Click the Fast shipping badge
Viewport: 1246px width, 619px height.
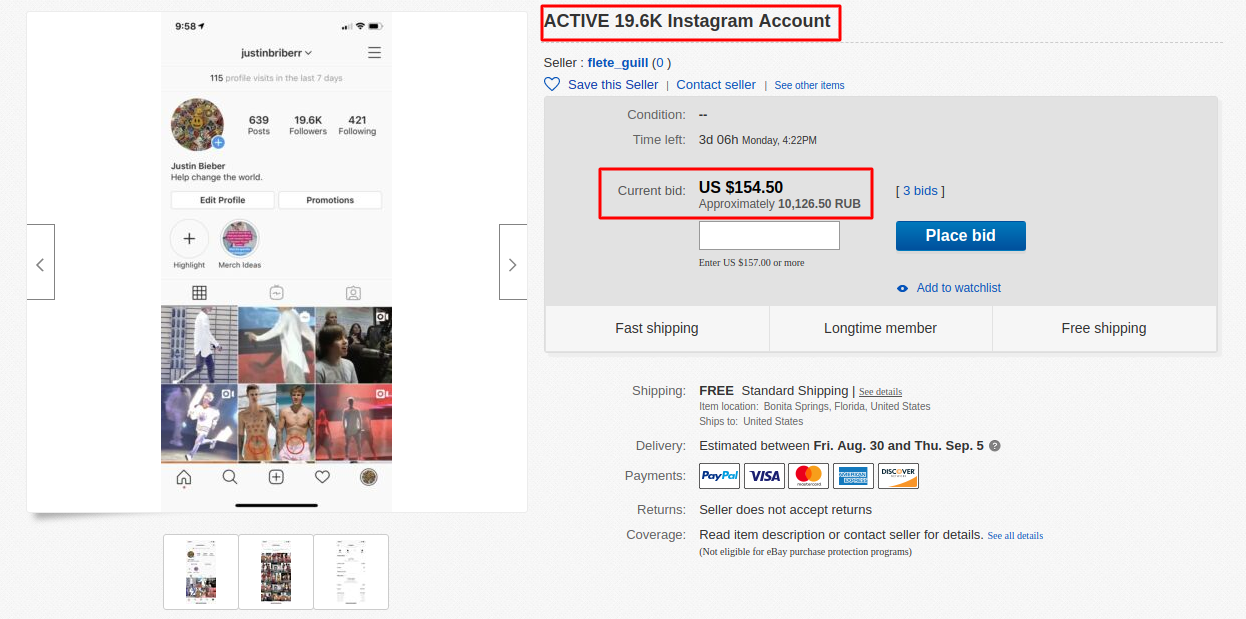657,328
